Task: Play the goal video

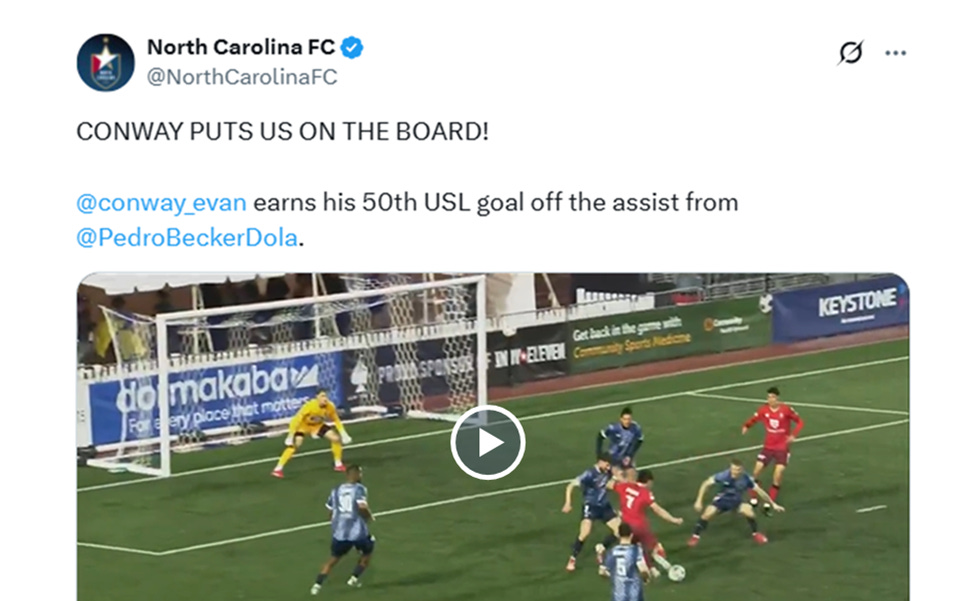Action: (x=487, y=442)
